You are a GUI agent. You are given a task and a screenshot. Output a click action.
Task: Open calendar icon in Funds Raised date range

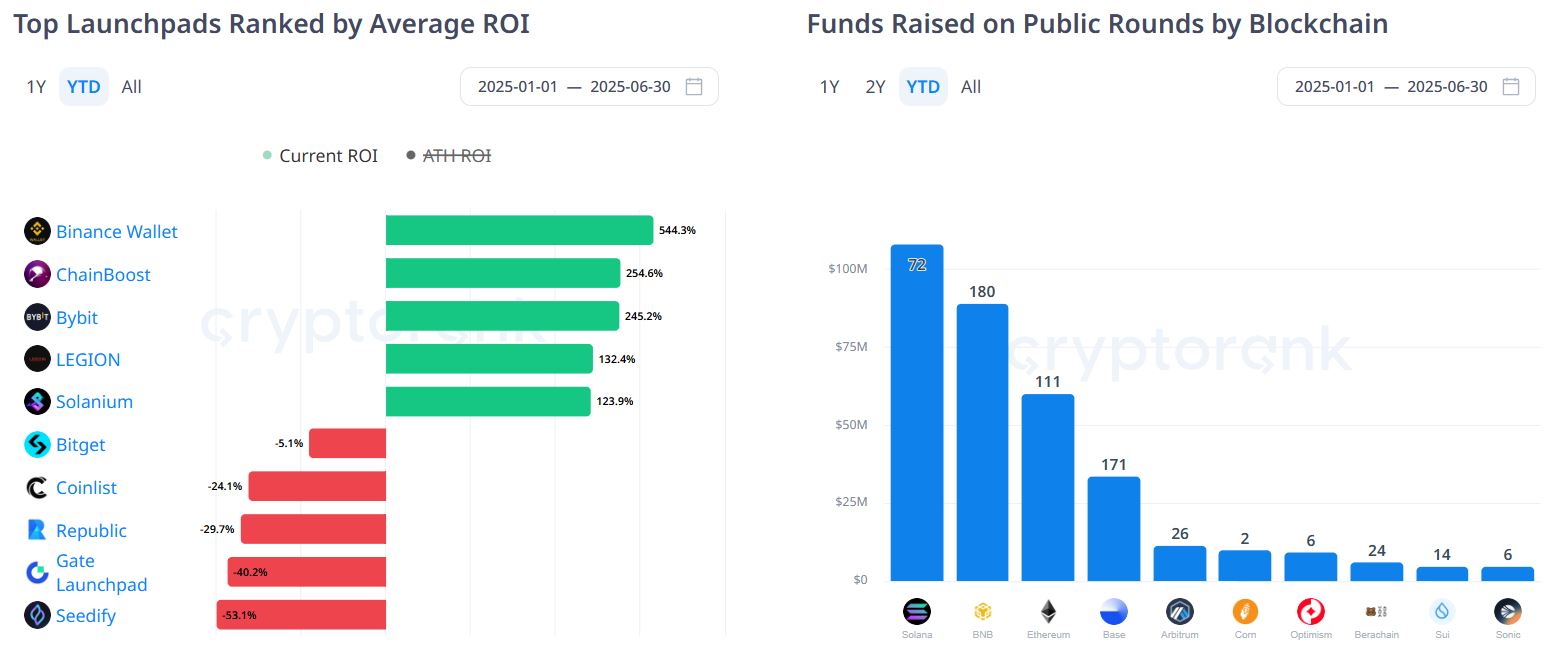click(1511, 86)
